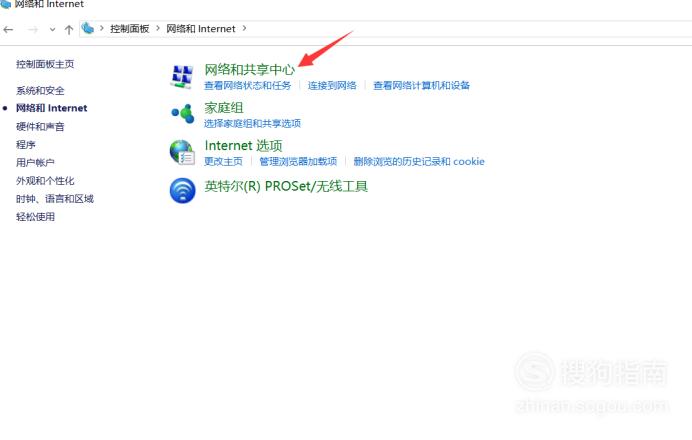
Task: Select 程序 in sidebar
Action: (26, 144)
